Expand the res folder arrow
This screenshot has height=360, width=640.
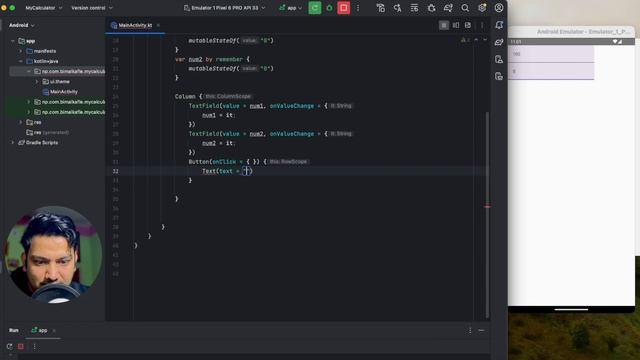[21, 122]
